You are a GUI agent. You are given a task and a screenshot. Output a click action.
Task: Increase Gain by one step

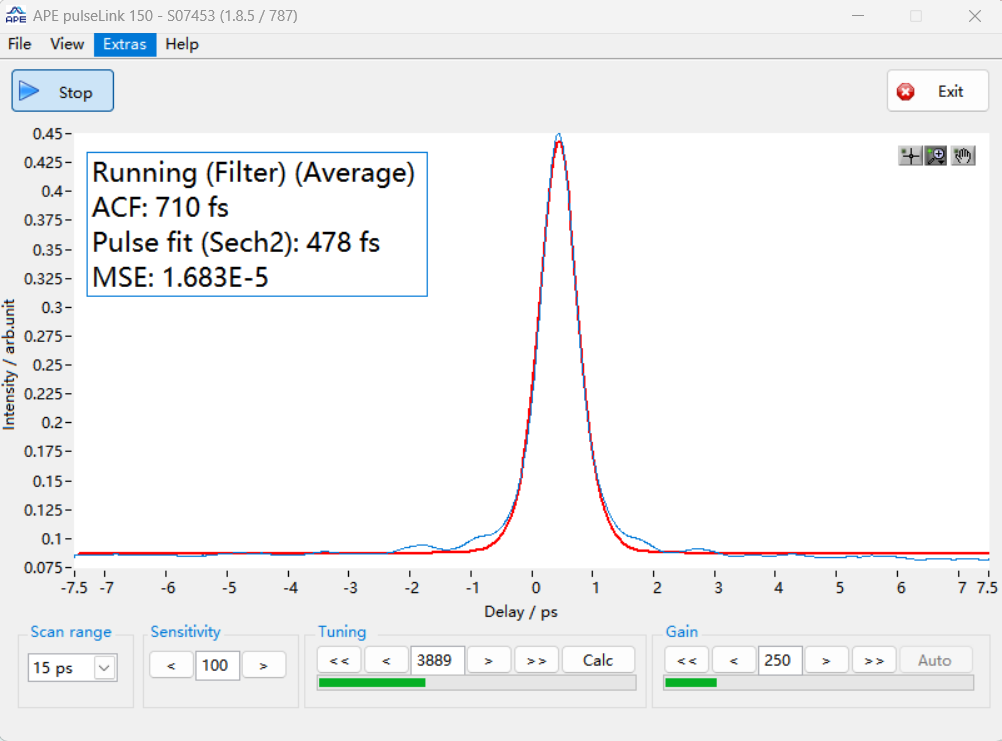[827, 660]
